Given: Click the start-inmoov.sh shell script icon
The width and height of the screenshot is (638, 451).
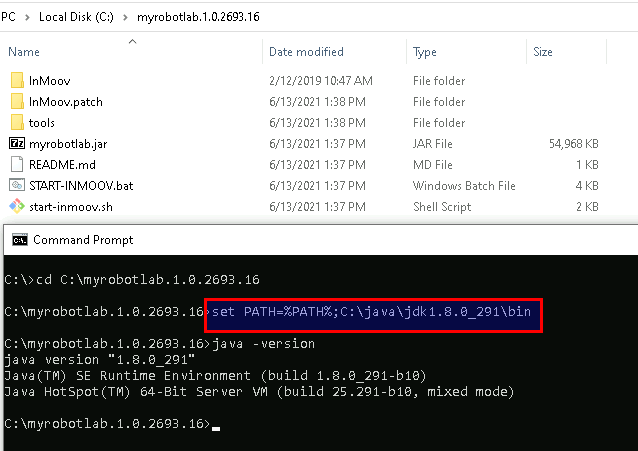Looking at the screenshot, I should (x=17, y=206).
